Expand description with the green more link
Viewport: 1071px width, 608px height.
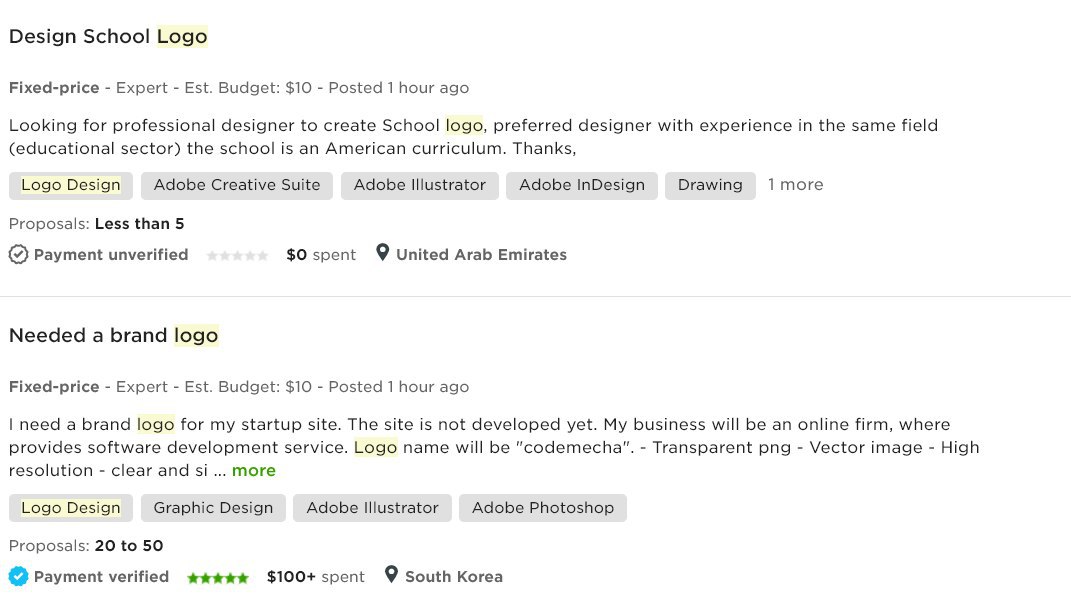pyautogui.click(x=253, y=471)
